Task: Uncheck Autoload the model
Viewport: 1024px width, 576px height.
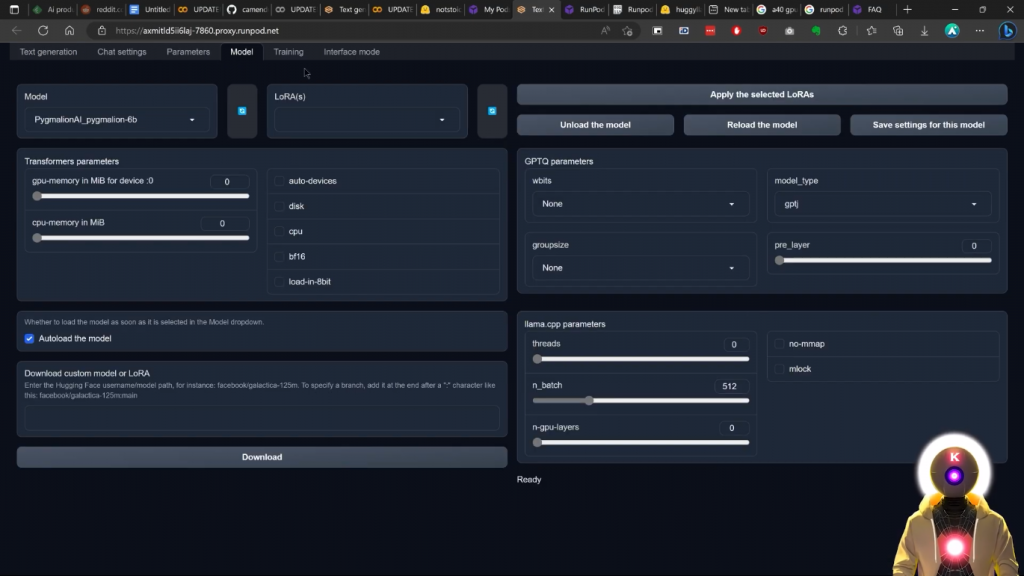Action: pos(30,338)
